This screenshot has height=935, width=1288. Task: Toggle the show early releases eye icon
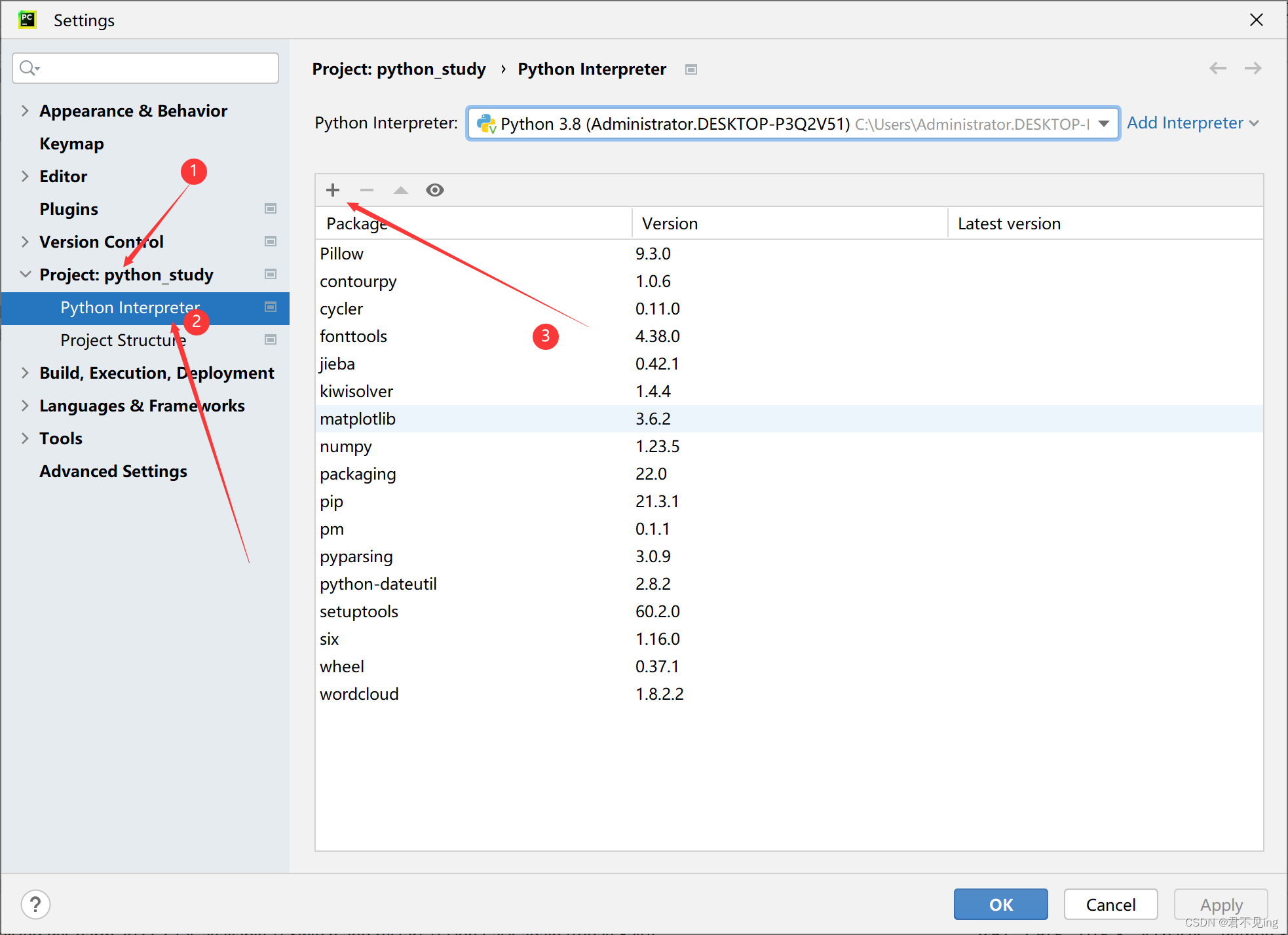pos(435,190)
